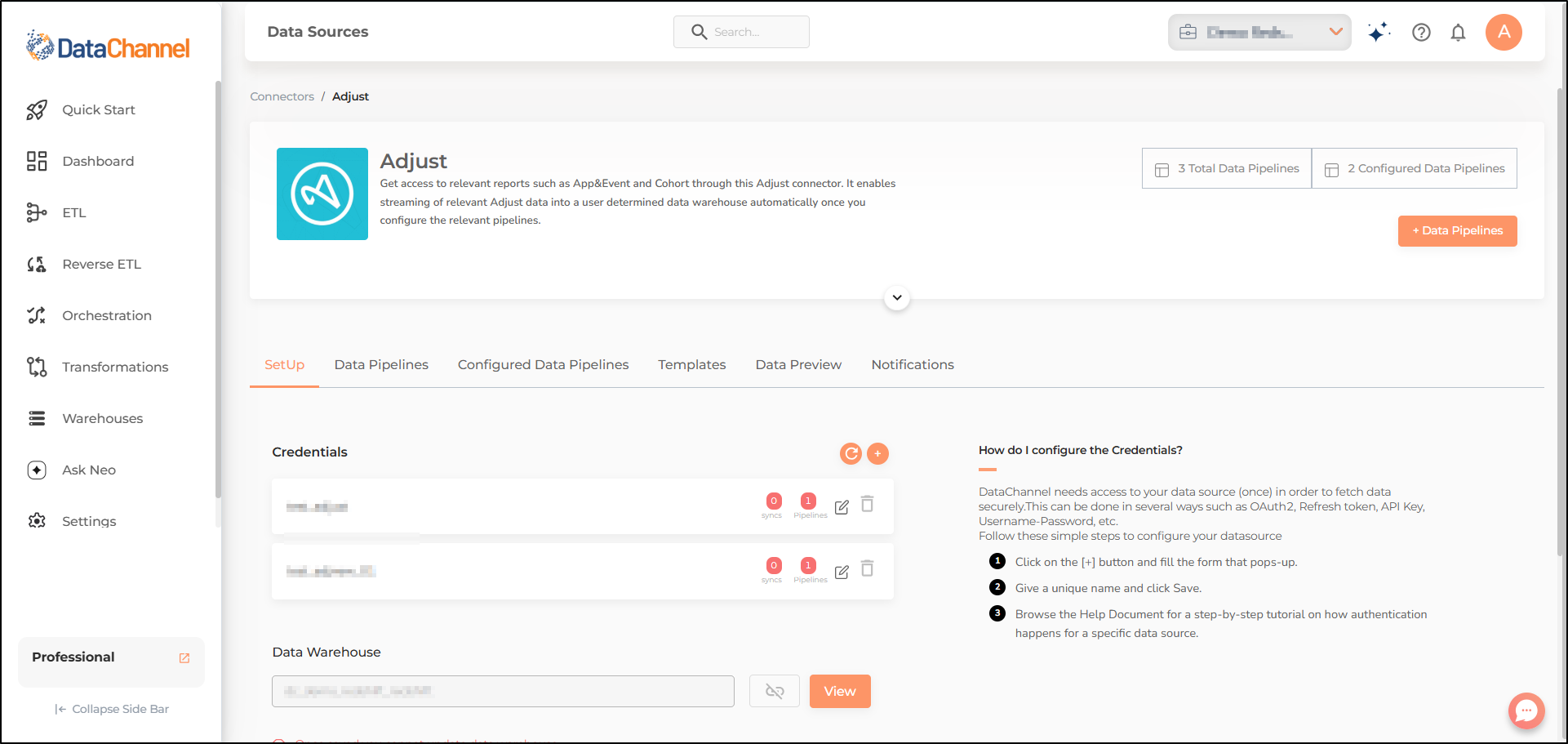
Task: Click the View data warehouse button
Action: click(x=840, y=692)
